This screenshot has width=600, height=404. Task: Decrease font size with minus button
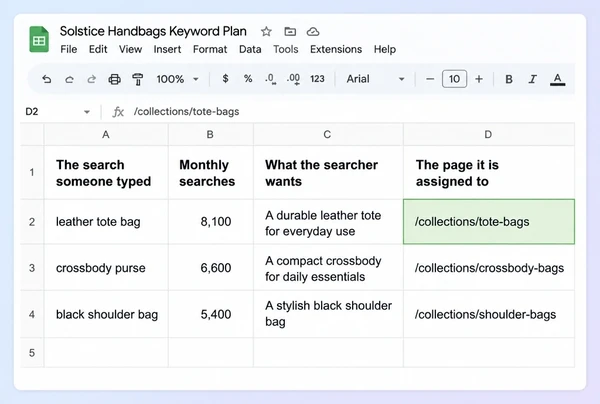[x=430, y=79]
